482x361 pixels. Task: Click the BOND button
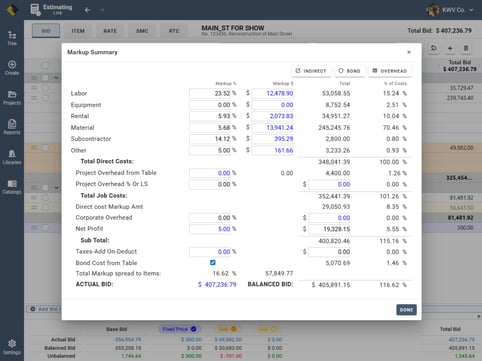[349, 71]
